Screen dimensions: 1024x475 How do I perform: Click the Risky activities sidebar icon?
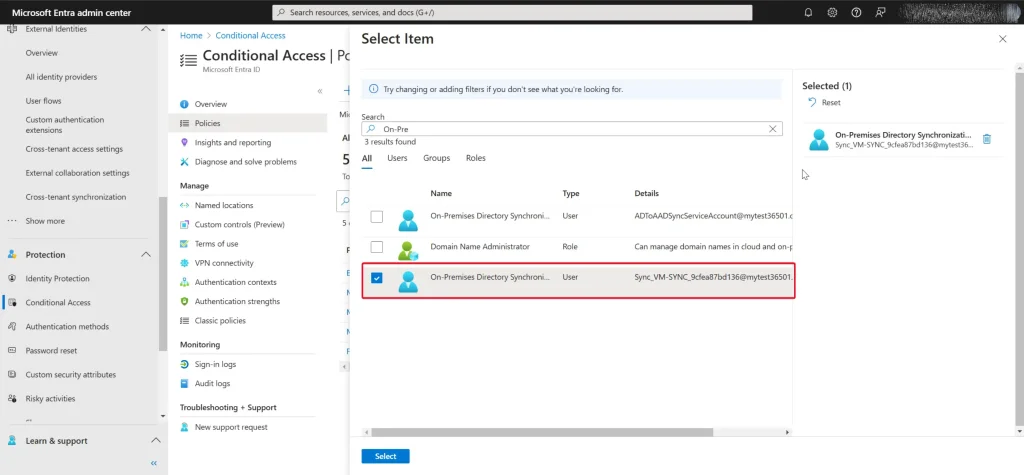pyautogui.click(x=12, y=399)
